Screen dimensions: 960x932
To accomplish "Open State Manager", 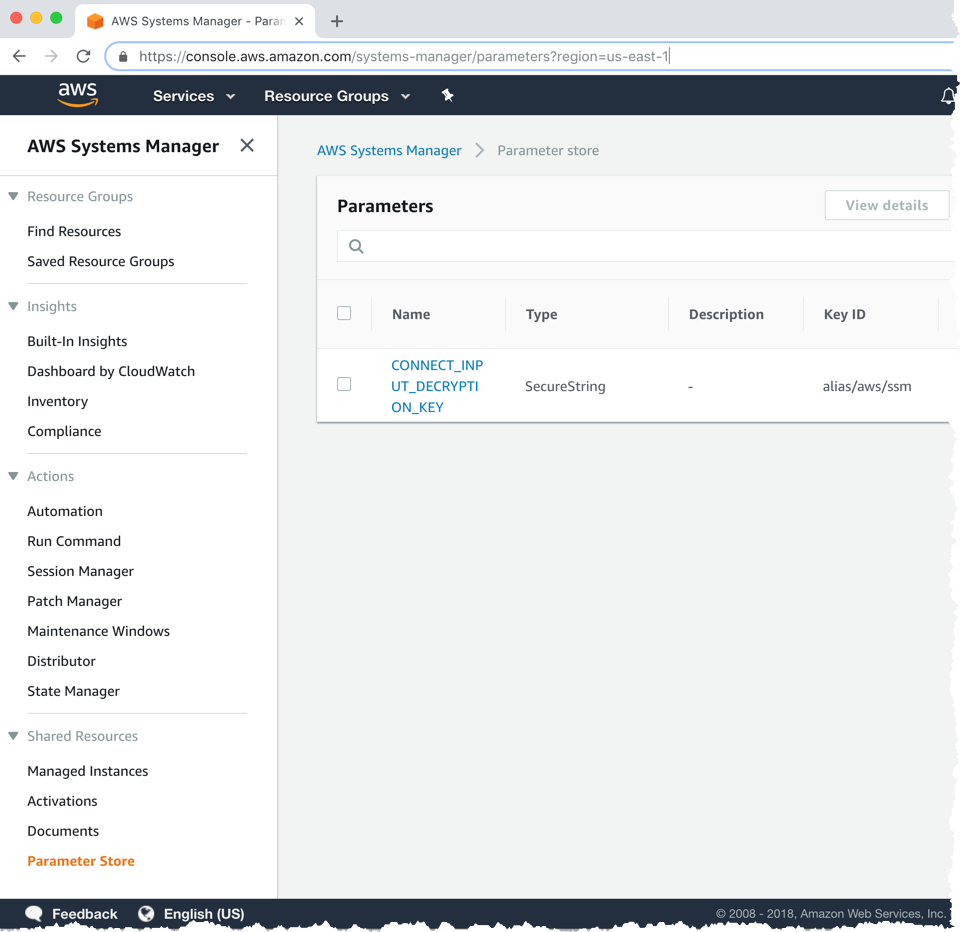I will 73,691.
